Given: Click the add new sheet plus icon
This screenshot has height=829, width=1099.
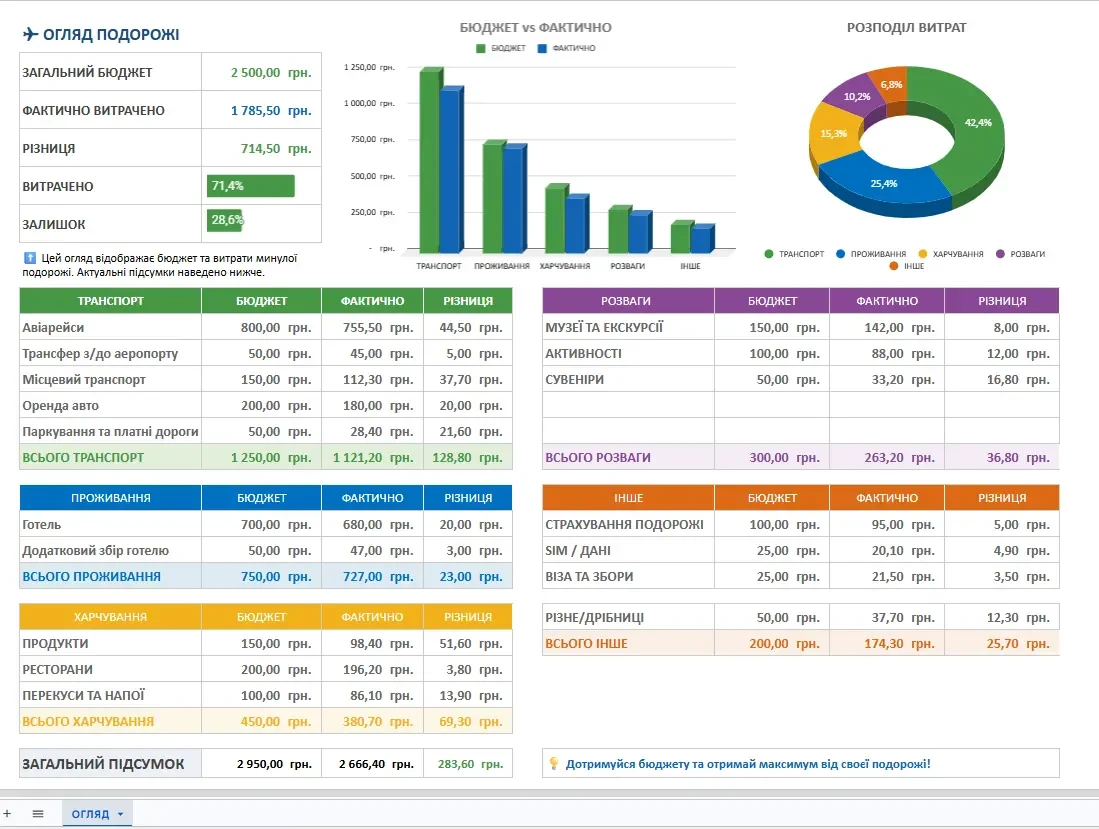Looking at the screenshot, I should 7,814.
